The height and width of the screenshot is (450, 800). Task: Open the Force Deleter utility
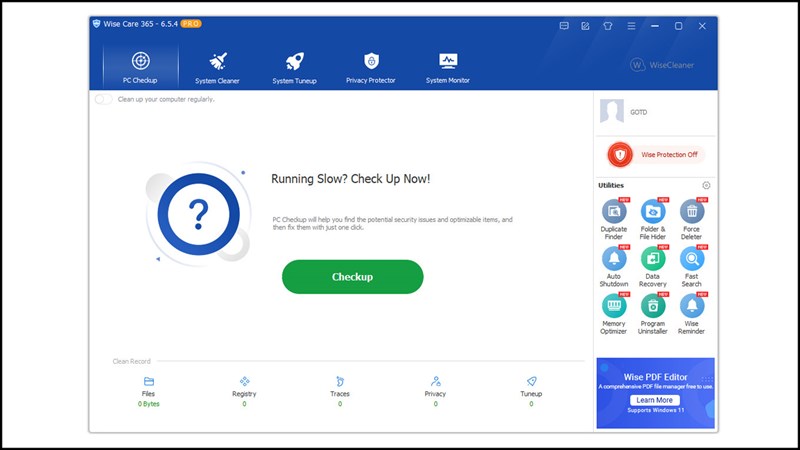coord(692,219)
